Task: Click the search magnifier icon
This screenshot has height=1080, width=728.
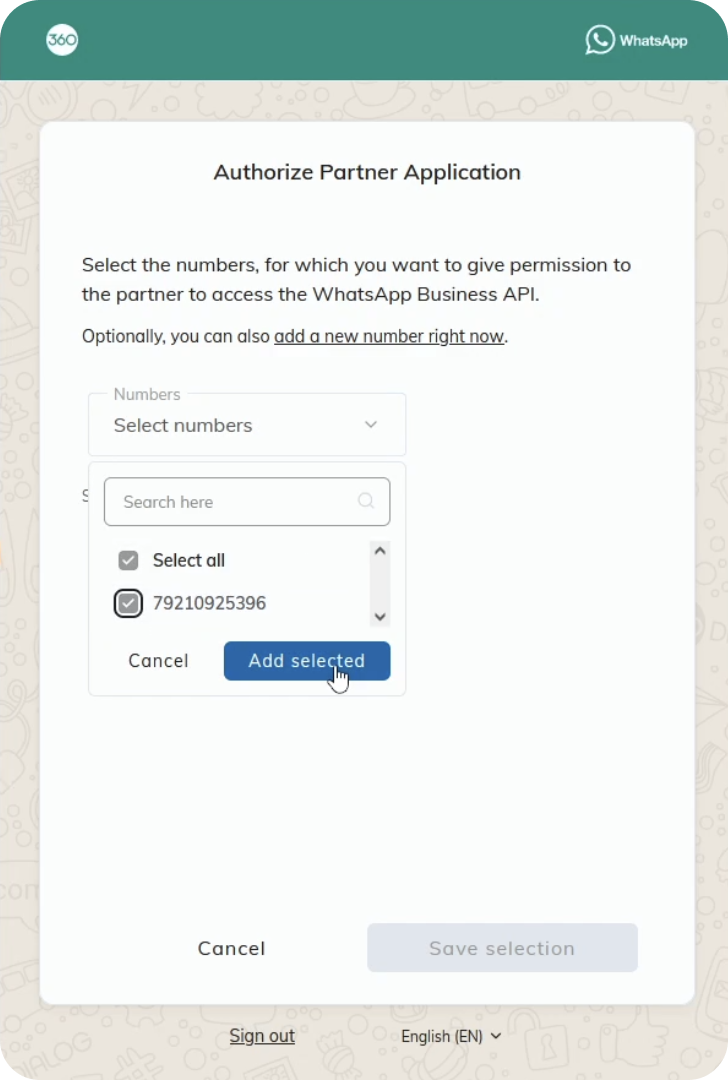Action: (x=366, y=501)
